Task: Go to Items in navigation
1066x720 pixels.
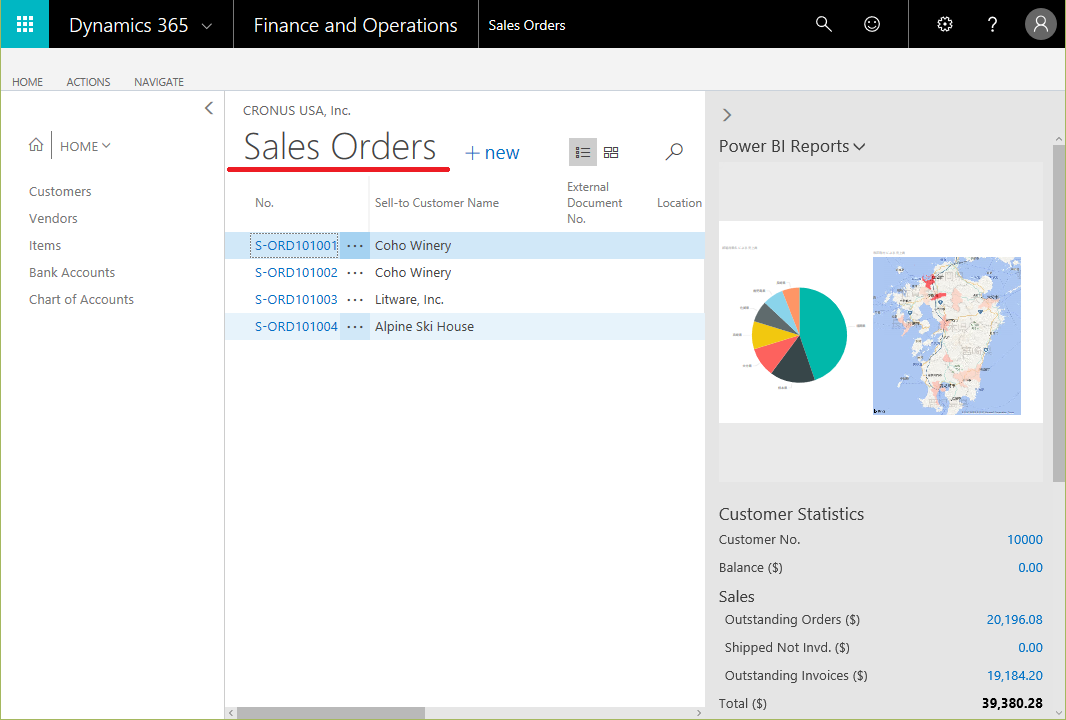Action: coord(45,245)
